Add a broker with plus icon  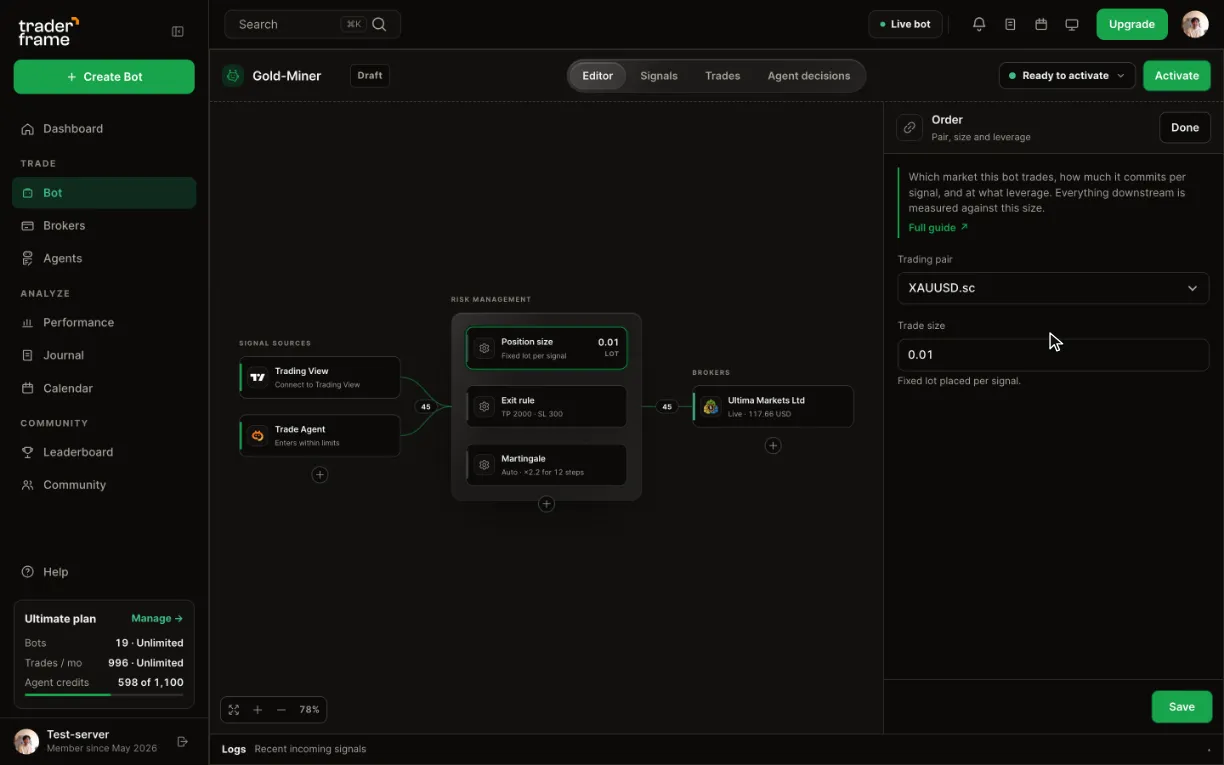click(773, 446)
